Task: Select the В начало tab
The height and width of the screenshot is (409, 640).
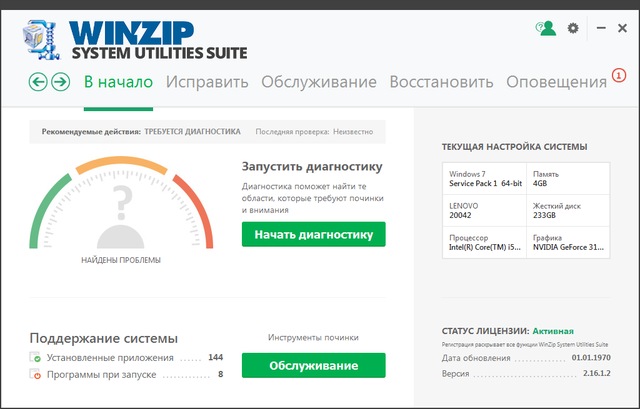Action: (x=118, y=82)
